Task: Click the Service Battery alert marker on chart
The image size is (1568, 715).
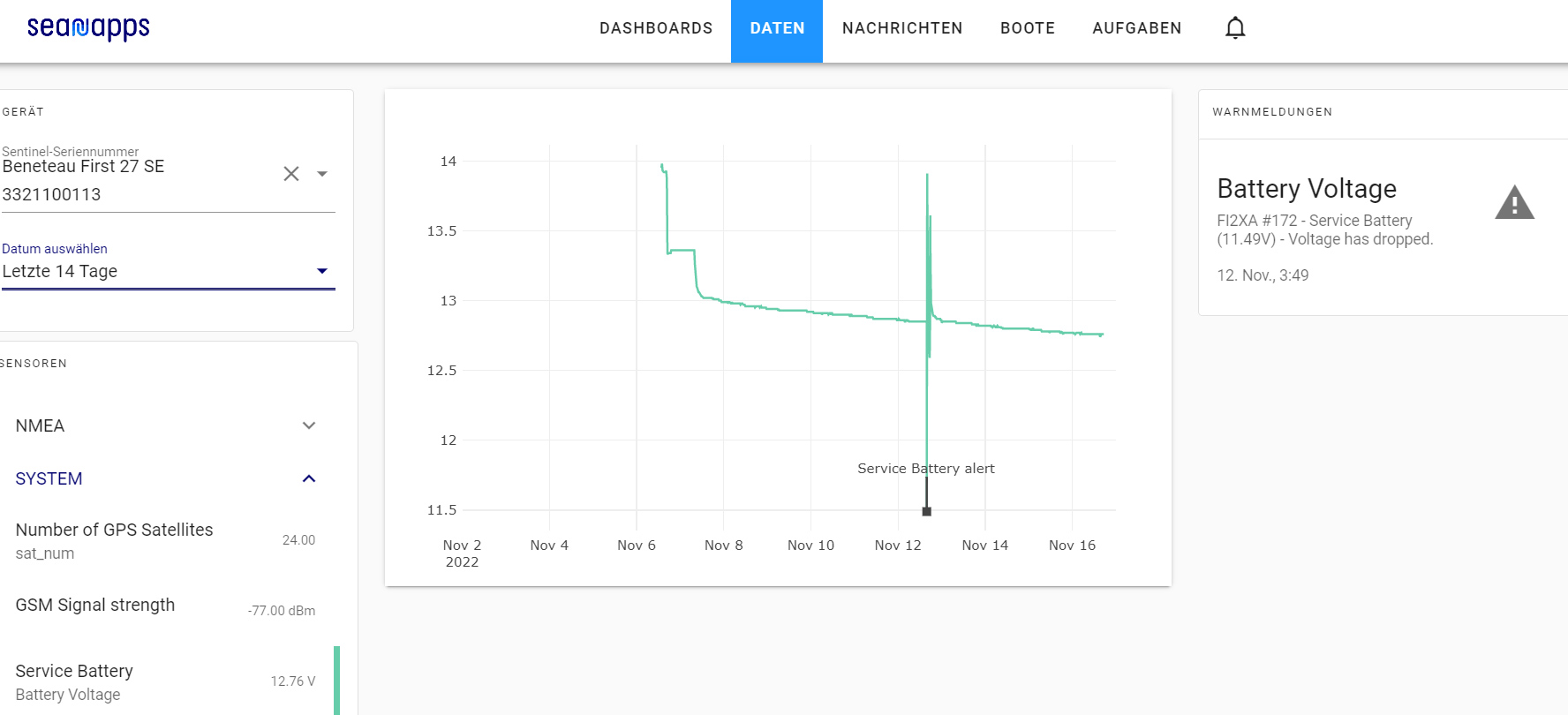Action: [x=926, y=511]
